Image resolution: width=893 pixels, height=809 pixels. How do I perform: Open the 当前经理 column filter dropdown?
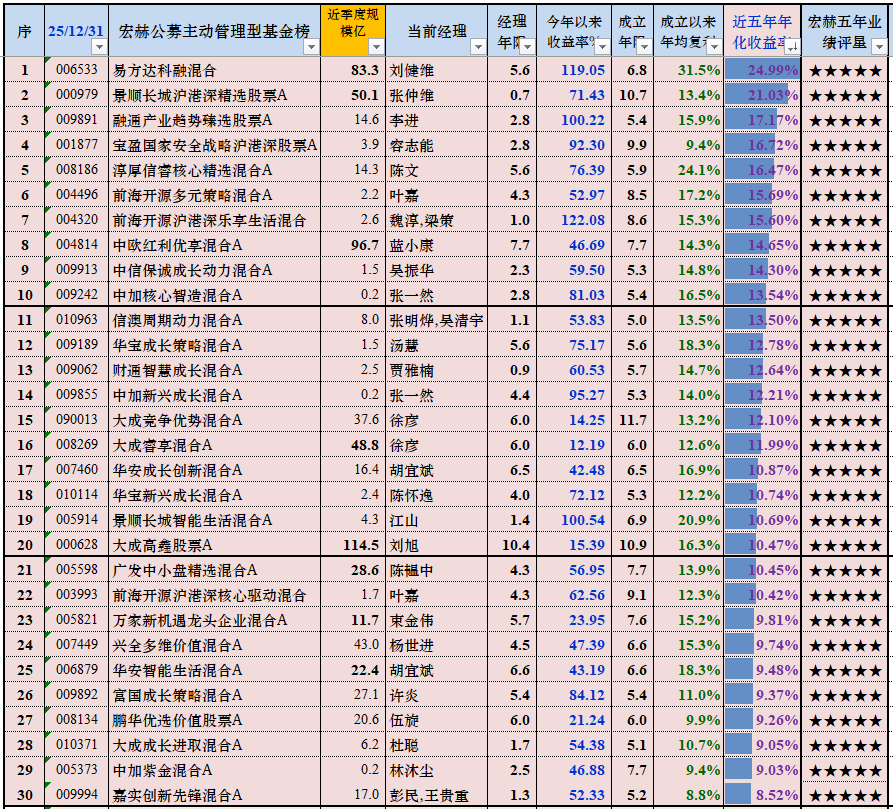[x=478, y=47]
